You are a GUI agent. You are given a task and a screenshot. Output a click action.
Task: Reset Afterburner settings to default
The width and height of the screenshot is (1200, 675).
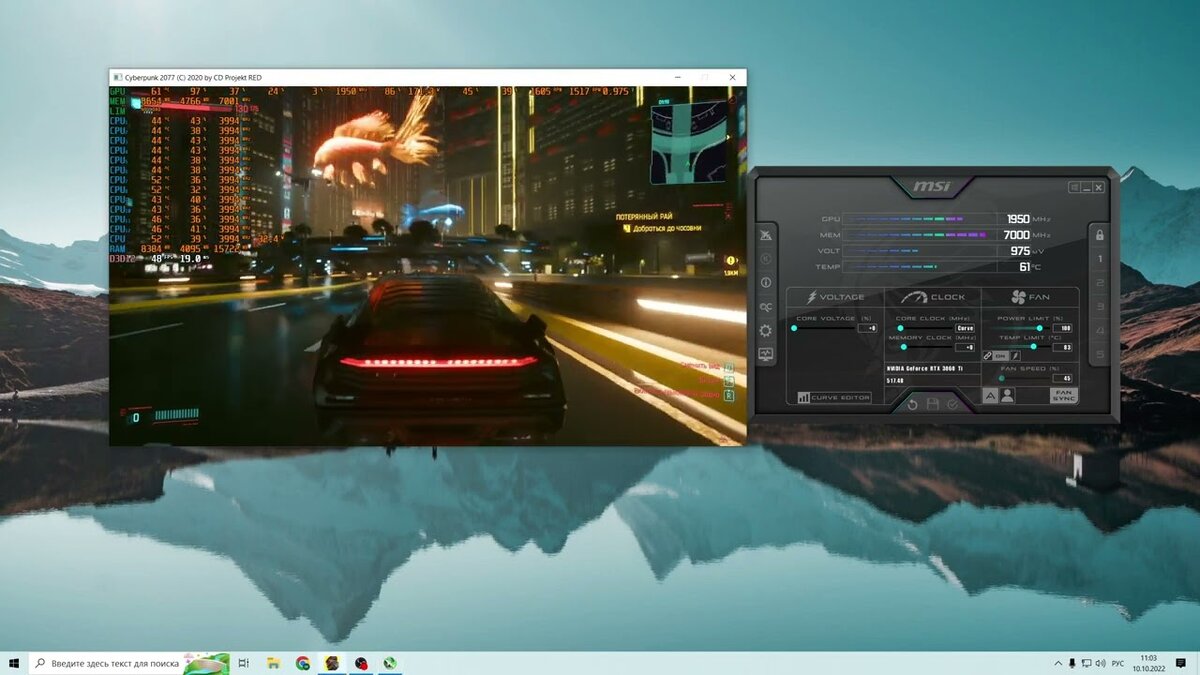pos(912,405)
